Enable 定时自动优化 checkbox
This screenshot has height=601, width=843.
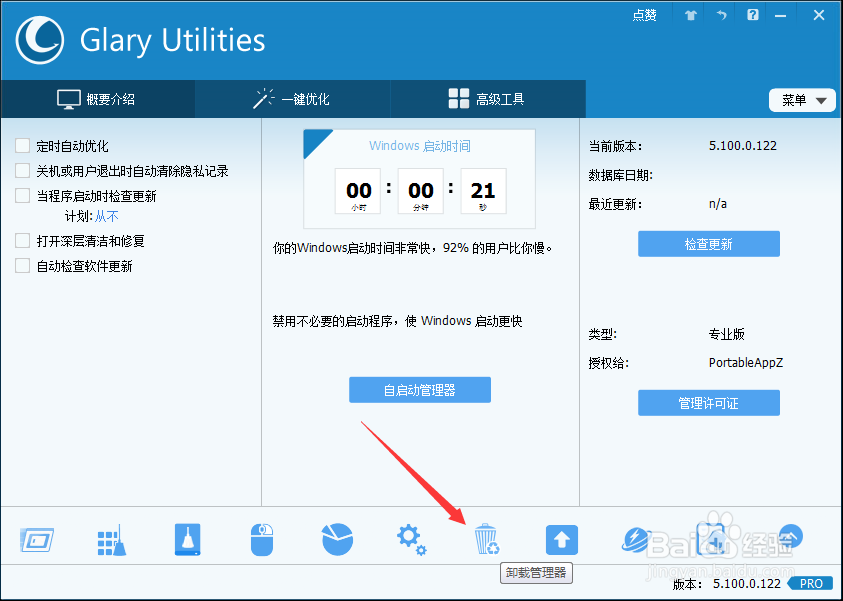point(23,146)
